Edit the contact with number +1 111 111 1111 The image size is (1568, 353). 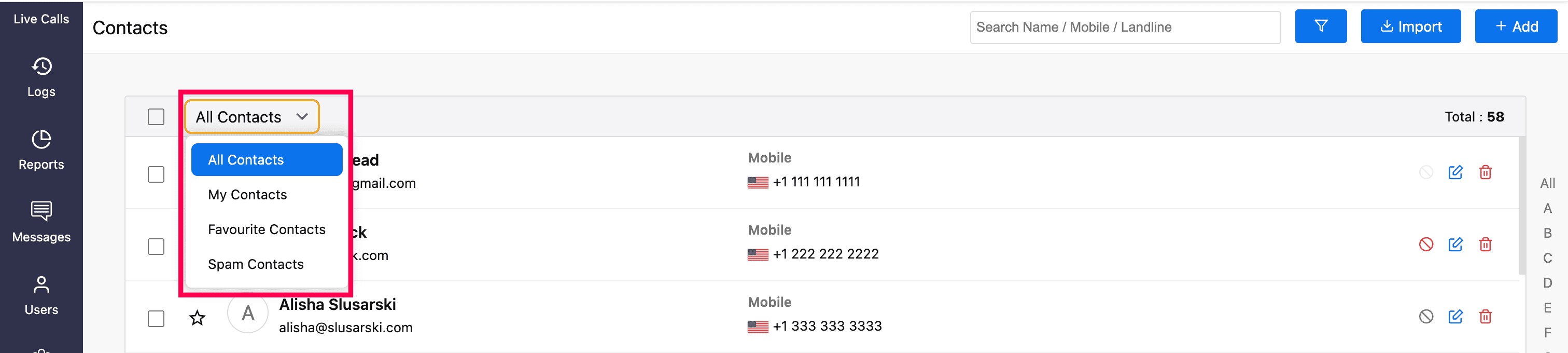(1455, 172)
